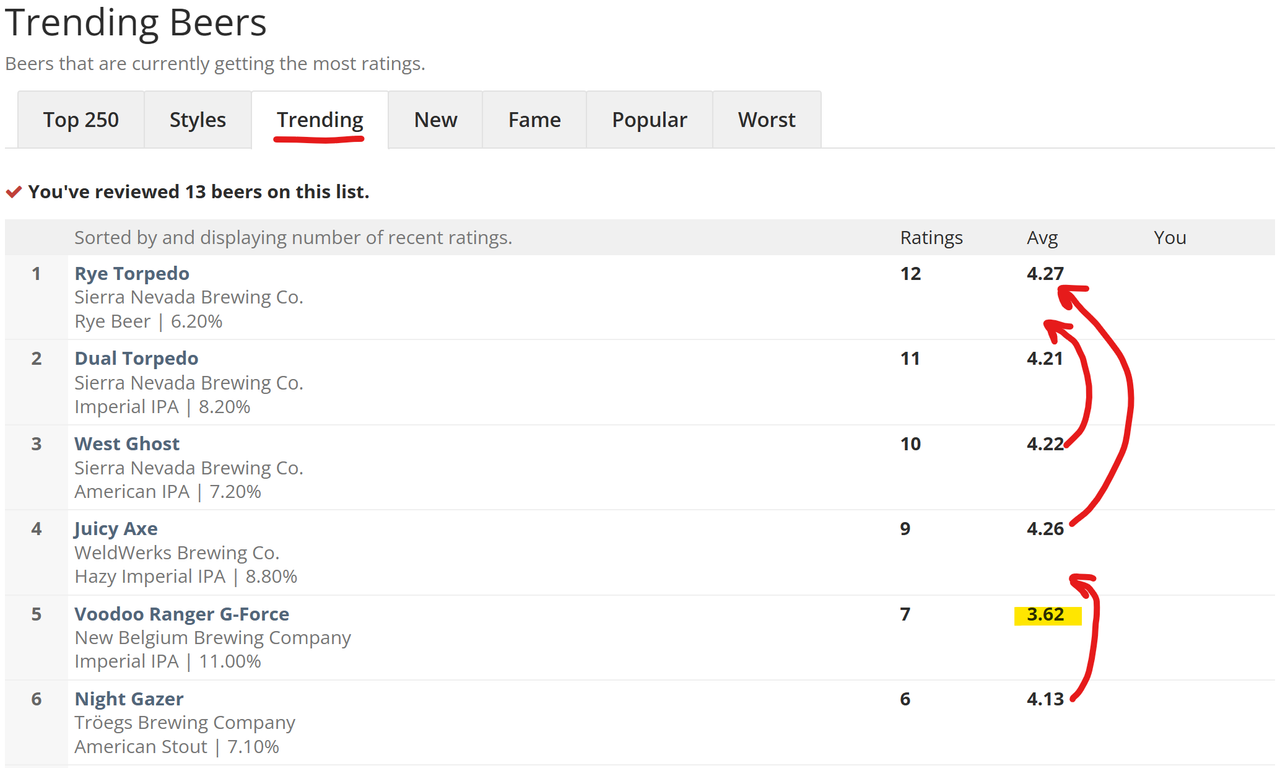Click the 7 ratings count for Voodoo Ranger

(x=905, y=614)
